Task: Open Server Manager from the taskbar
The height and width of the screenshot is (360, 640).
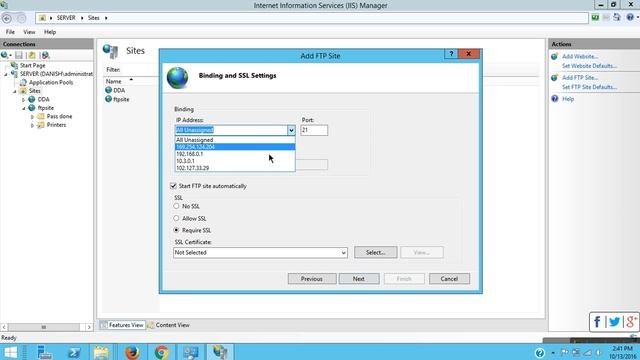Action: tap(44, 352)
